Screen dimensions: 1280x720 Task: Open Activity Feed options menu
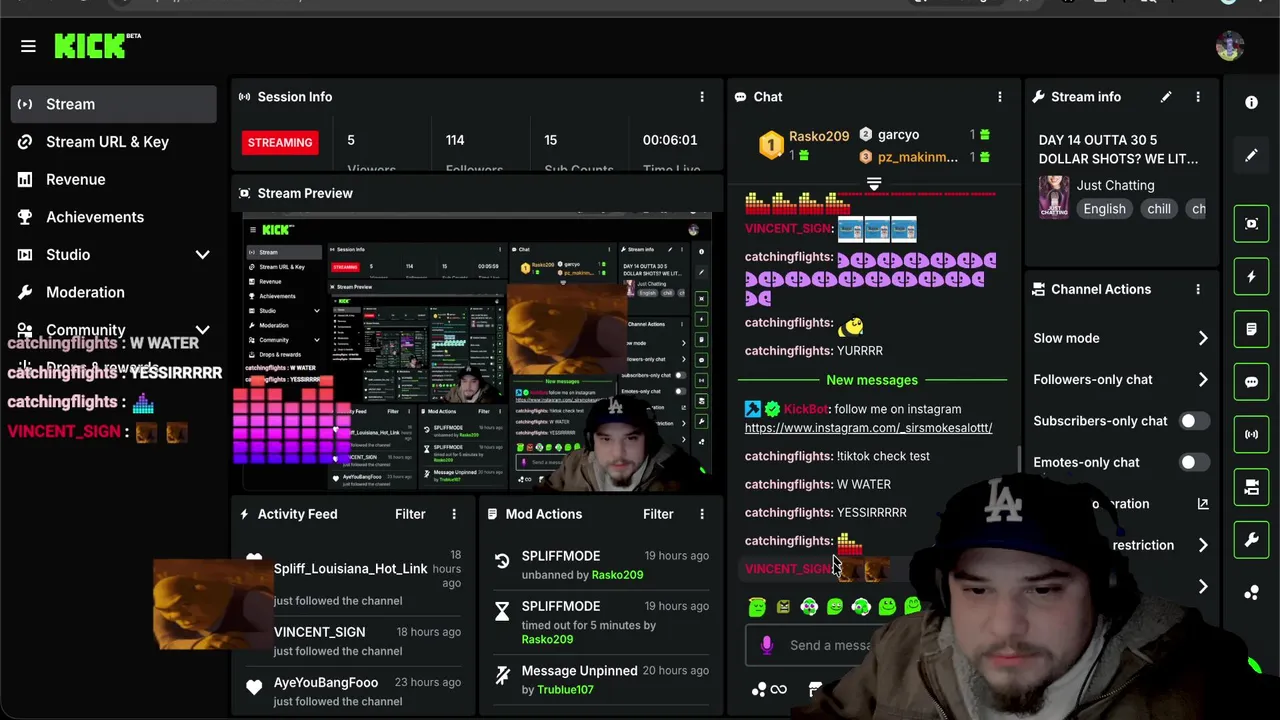coord(454,514)
